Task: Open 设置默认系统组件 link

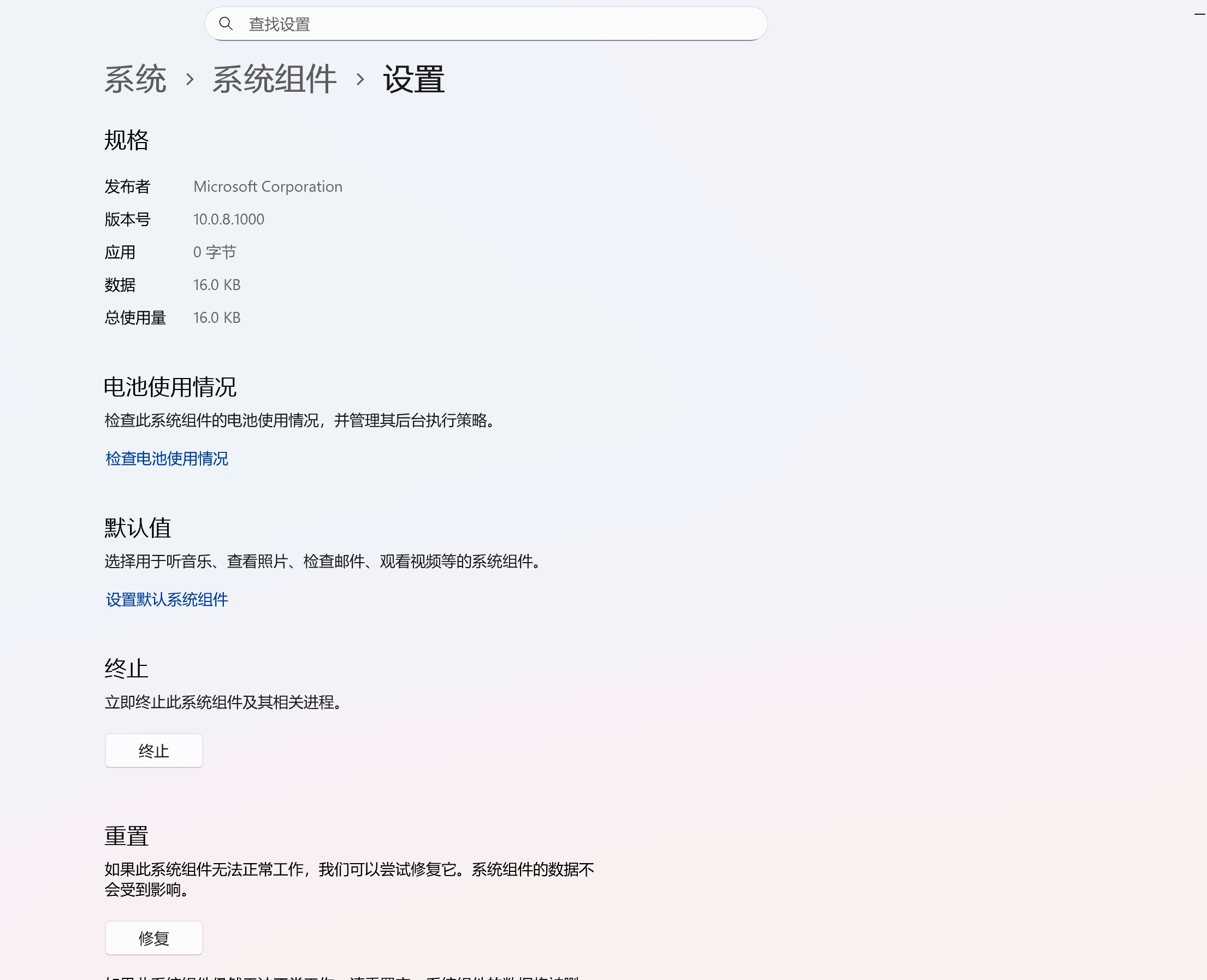Action: click(x=165, y=600)
